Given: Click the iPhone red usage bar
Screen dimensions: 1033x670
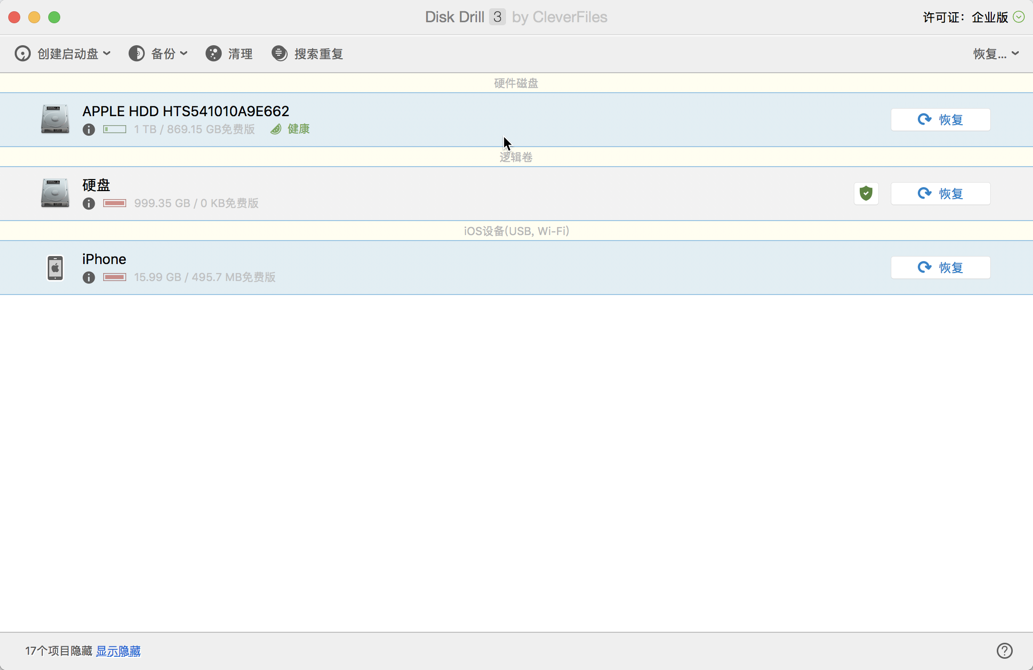Looking at the screenshot, I should 115,277.
